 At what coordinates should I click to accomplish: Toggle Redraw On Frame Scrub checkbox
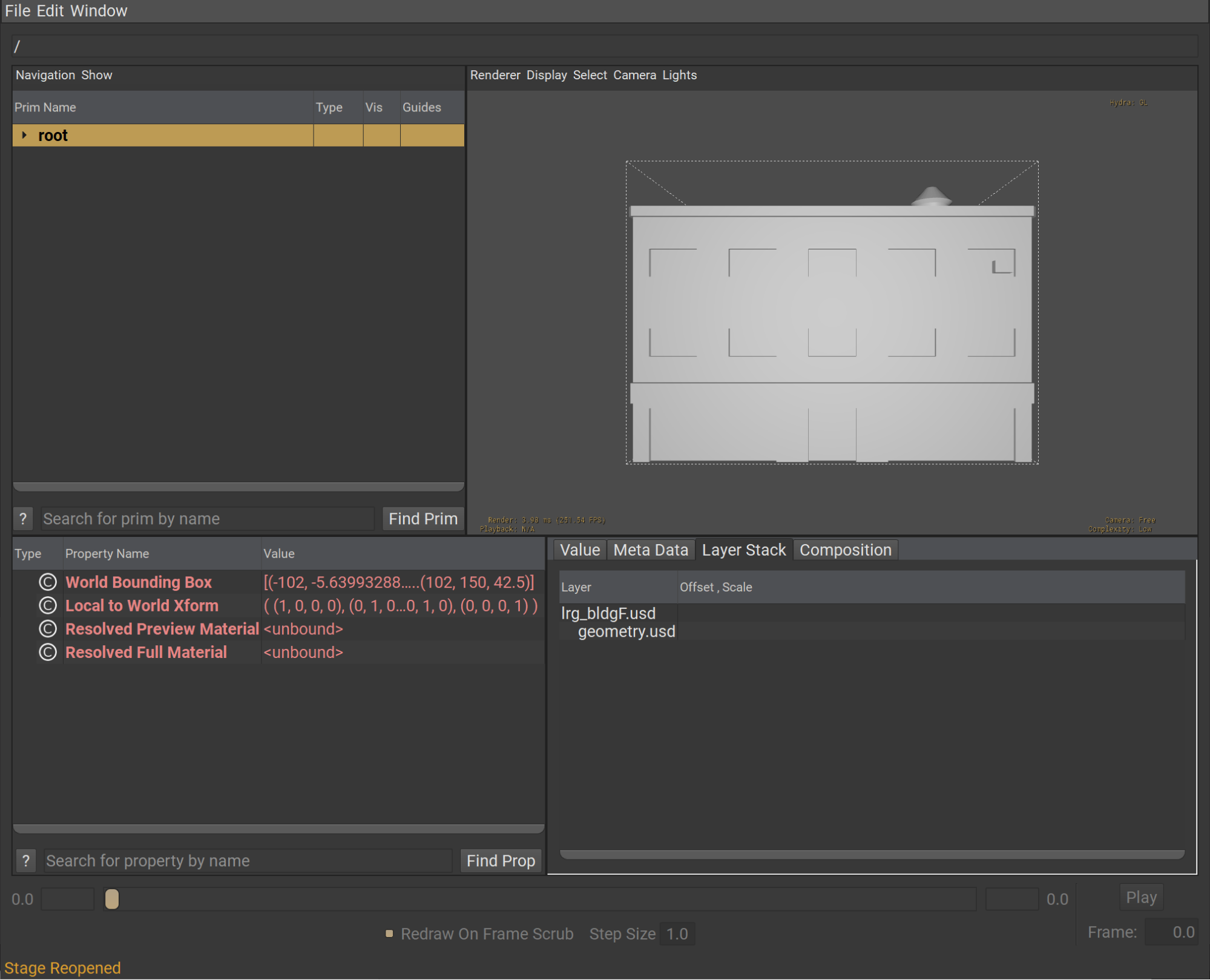click(x=389, y=934)
